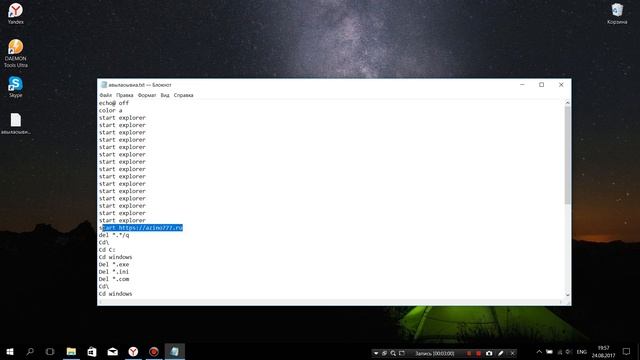Select the Корзина recycle bin icon
This screenshot has height=360, width=640.
point(617,13)
